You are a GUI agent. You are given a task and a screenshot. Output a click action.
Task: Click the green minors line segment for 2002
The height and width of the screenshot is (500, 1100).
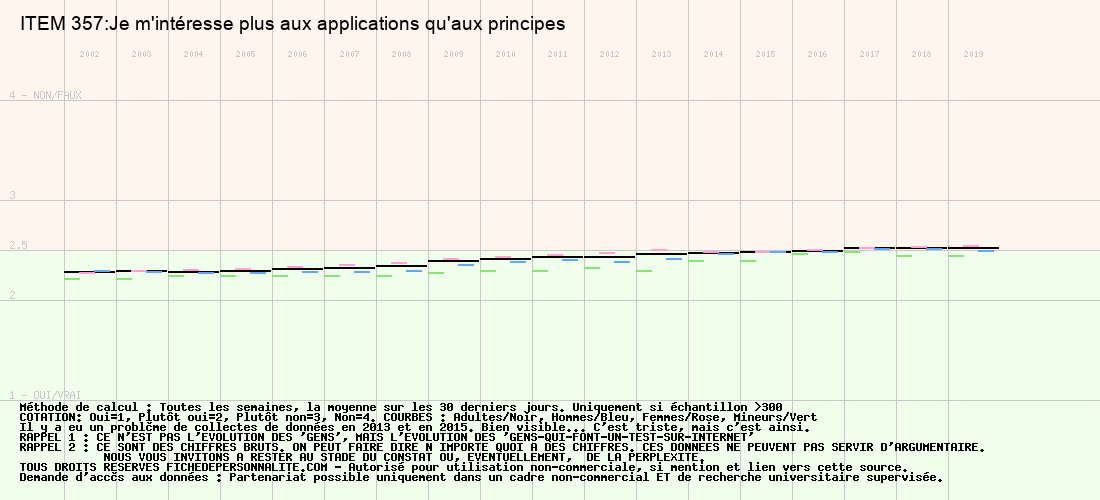(72, 279)
